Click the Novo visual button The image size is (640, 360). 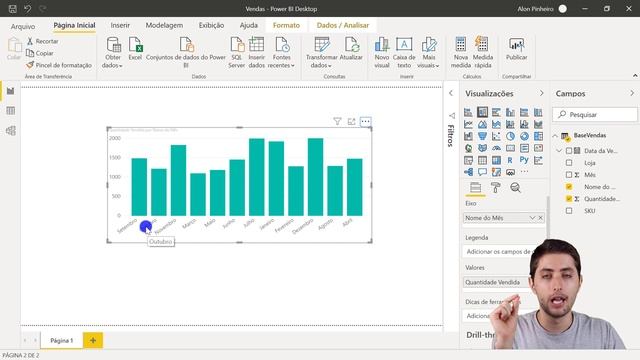pyautogui.click(x=382, y=53)
